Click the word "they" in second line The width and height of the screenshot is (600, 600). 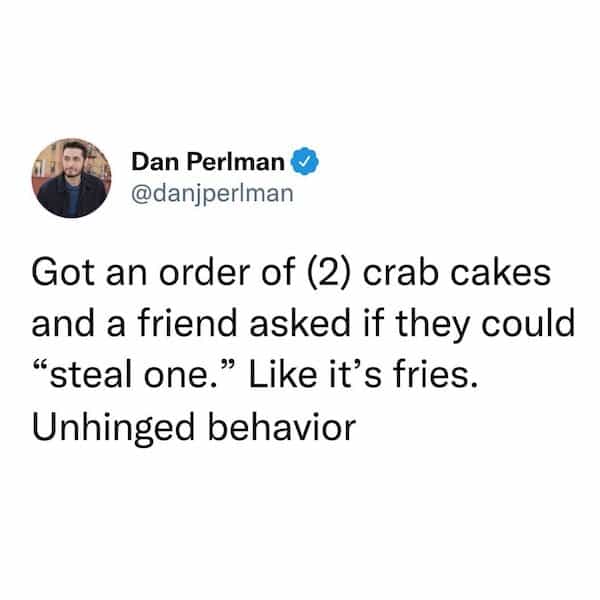click(x=432, y=324)
